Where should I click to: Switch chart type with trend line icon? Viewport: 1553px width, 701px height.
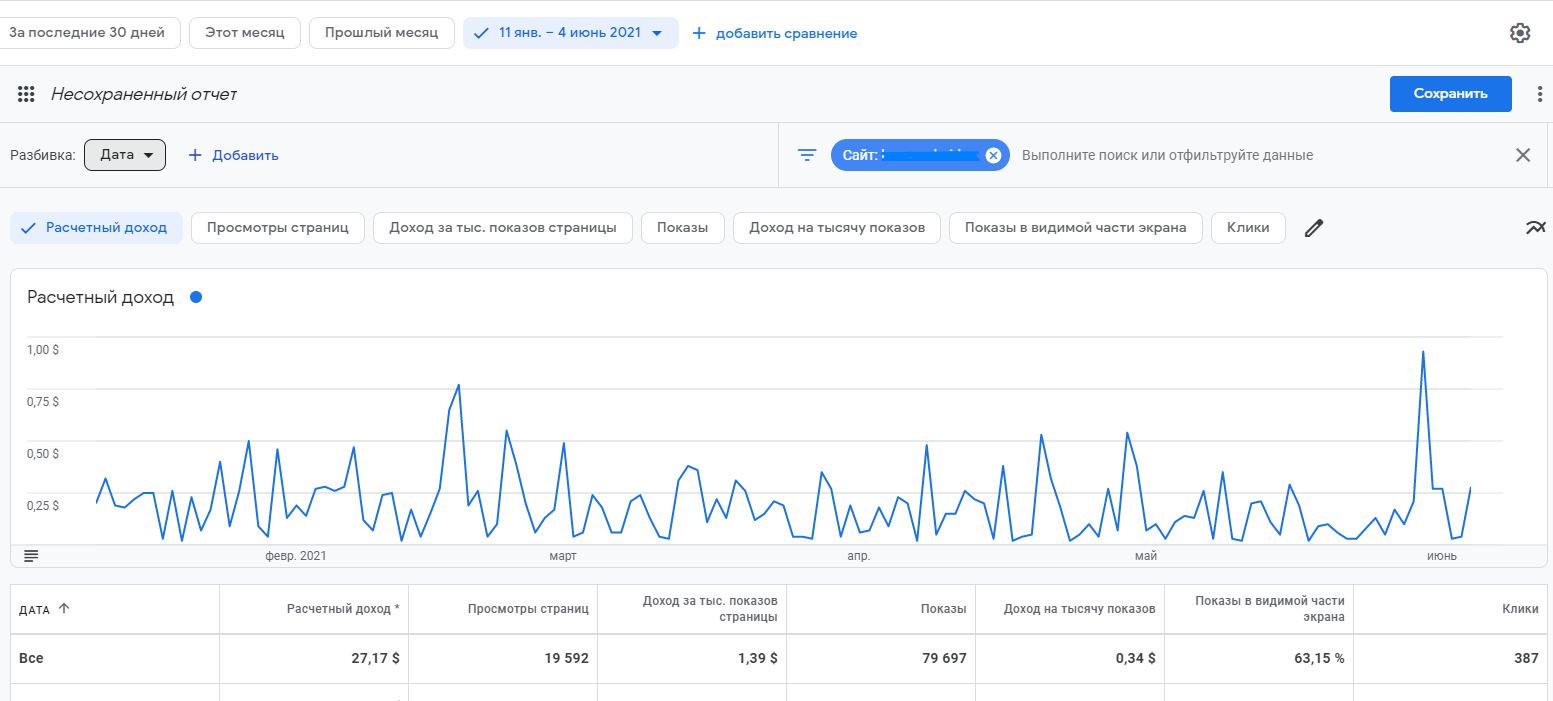click(x=1535, y=228)
